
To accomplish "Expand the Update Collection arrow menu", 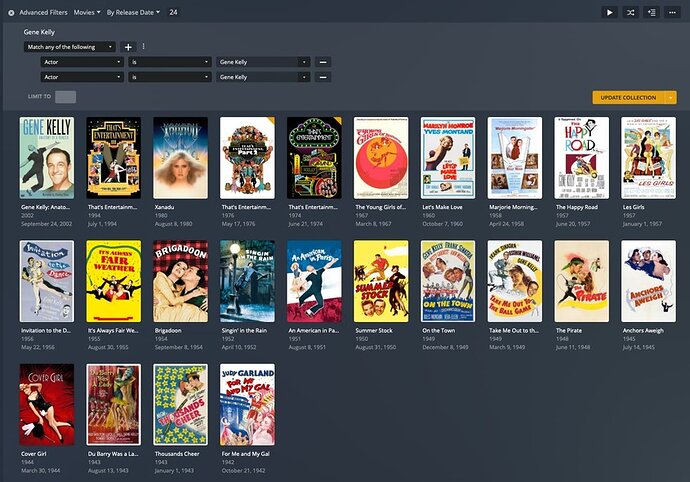I will tap(671, 97).
